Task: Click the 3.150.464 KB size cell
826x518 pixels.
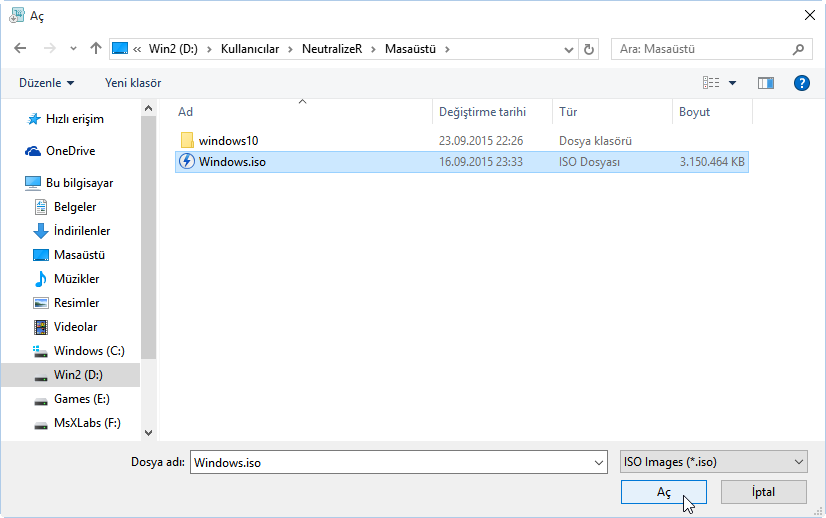Action: point(712,162)
